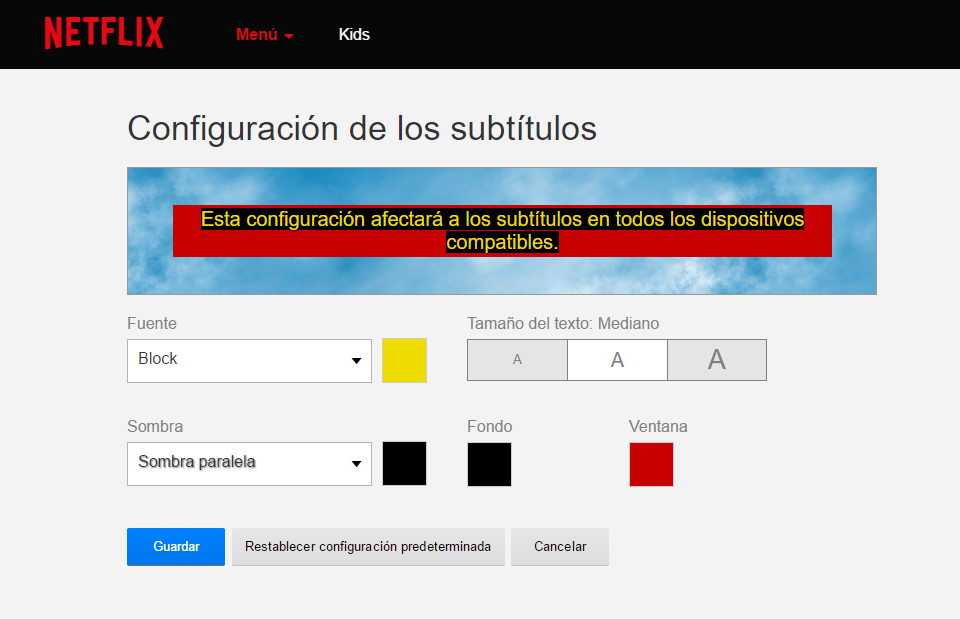Select the large text size option

(716, 359)
